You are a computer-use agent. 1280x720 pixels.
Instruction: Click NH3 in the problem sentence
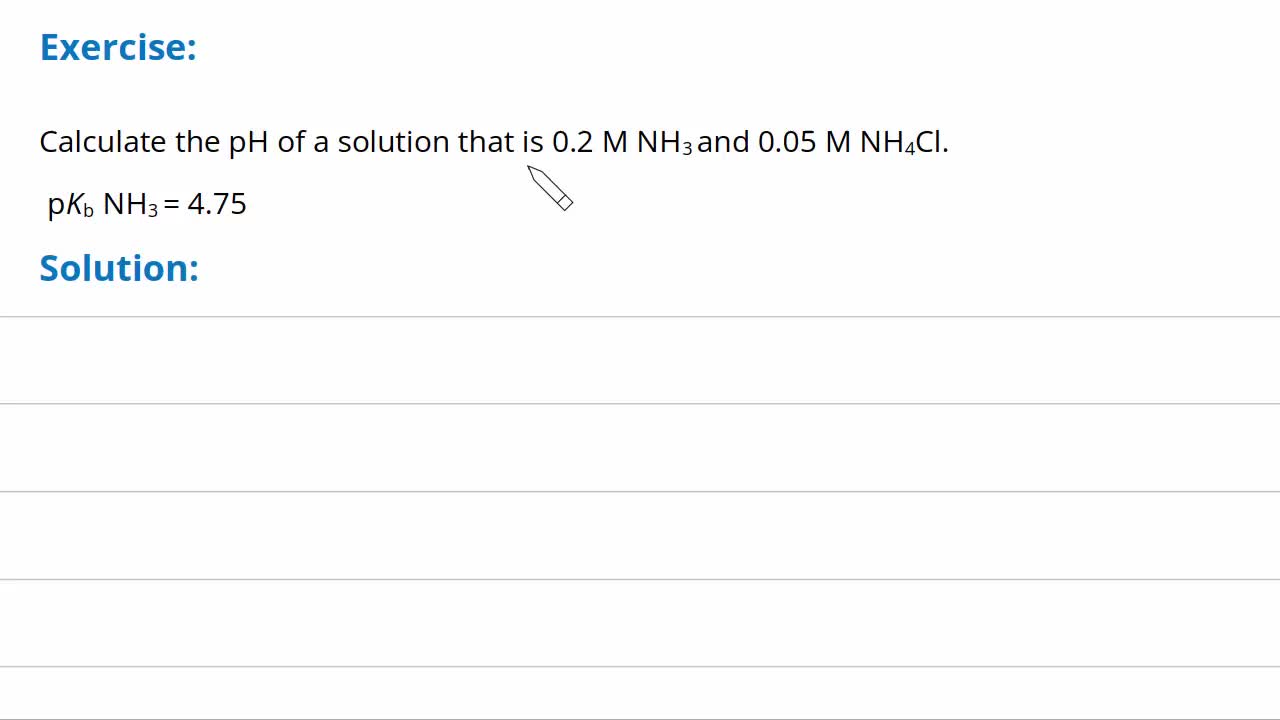coord(664,143)
